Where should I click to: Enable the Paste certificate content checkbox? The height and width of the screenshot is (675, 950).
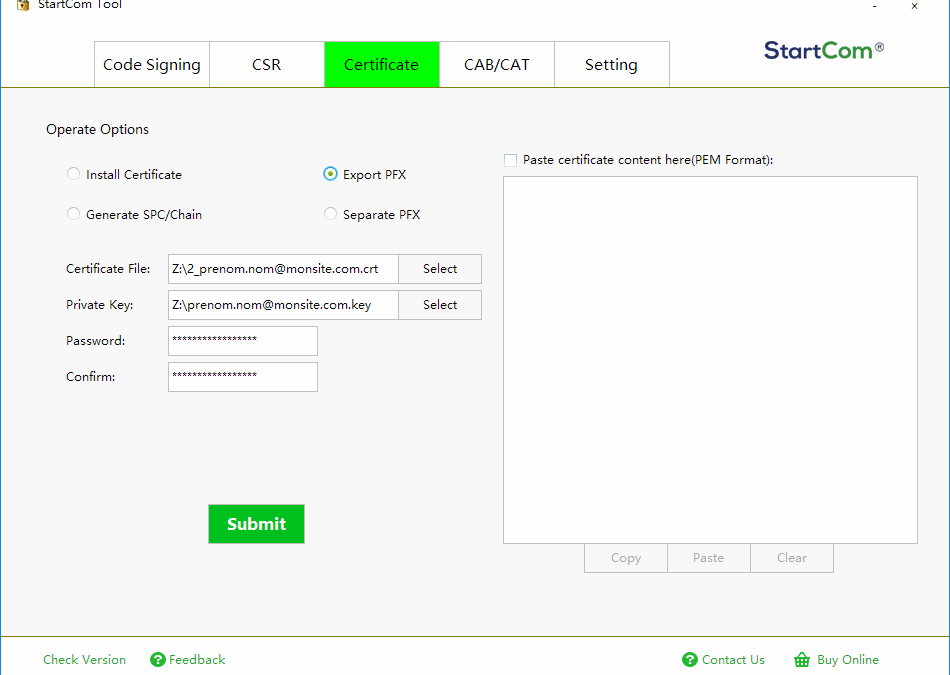click(x=511, y=160)
